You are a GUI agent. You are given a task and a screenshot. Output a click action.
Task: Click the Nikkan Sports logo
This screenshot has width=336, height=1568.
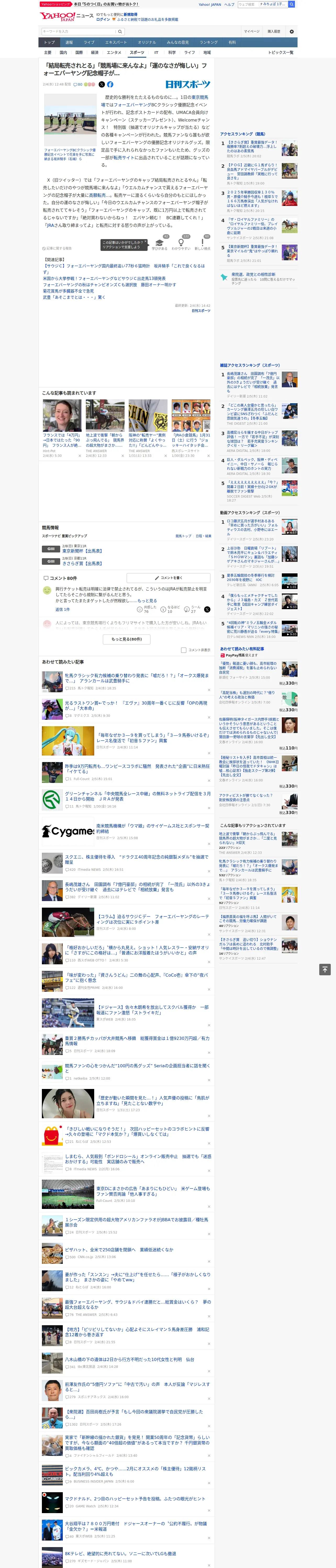(188, 85)
